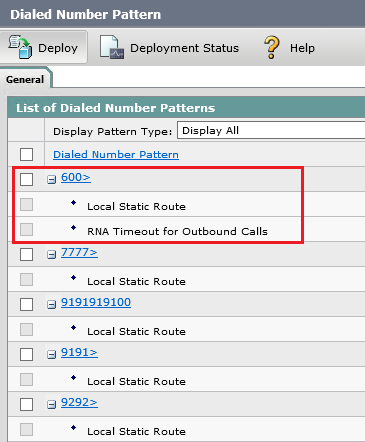Click the List of Dialed Number Patterns header
This screenshot has width=365, height=442.
[x=116, y=108]
